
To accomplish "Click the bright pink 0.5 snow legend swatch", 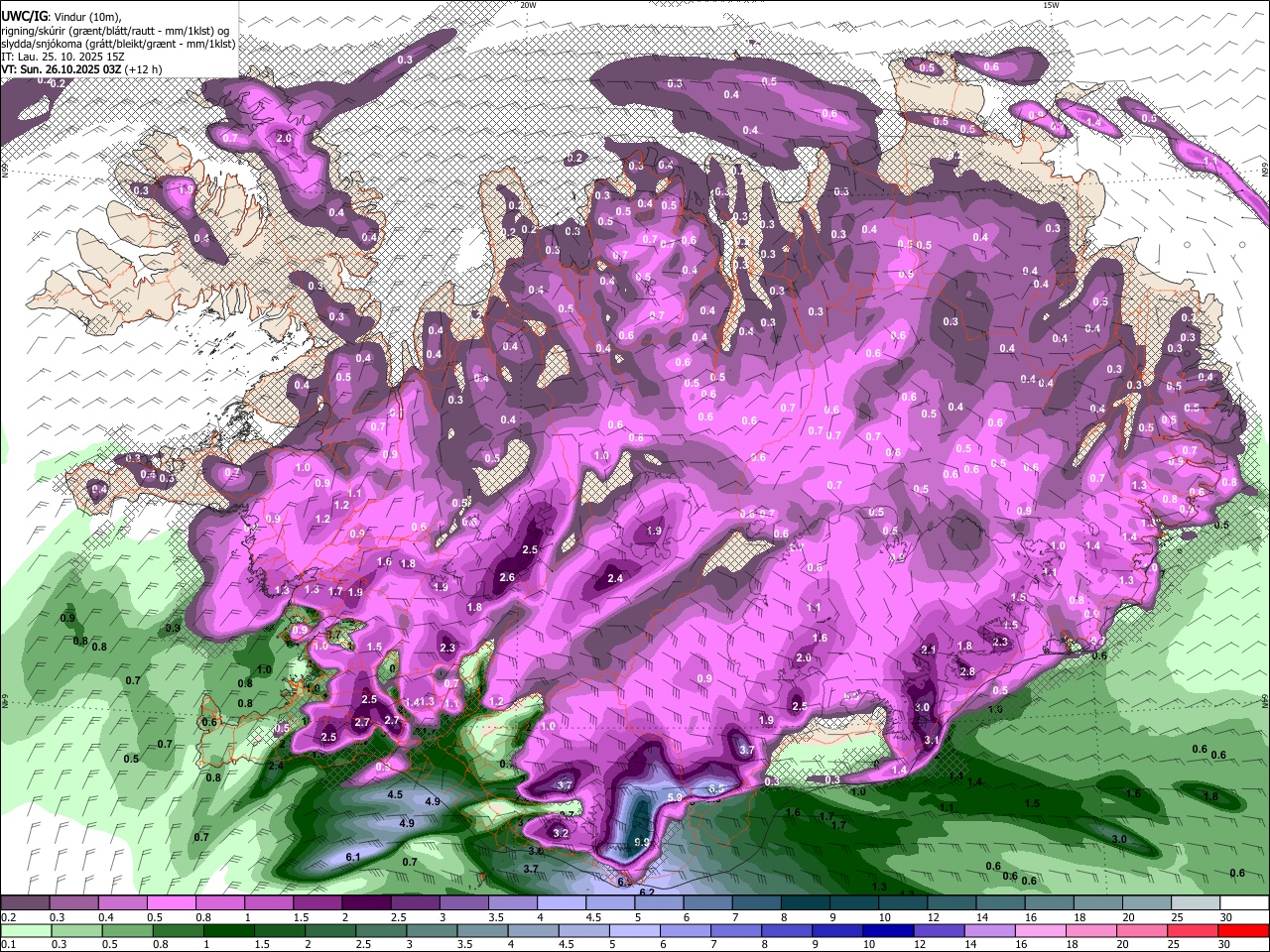I will coord(171,903).
